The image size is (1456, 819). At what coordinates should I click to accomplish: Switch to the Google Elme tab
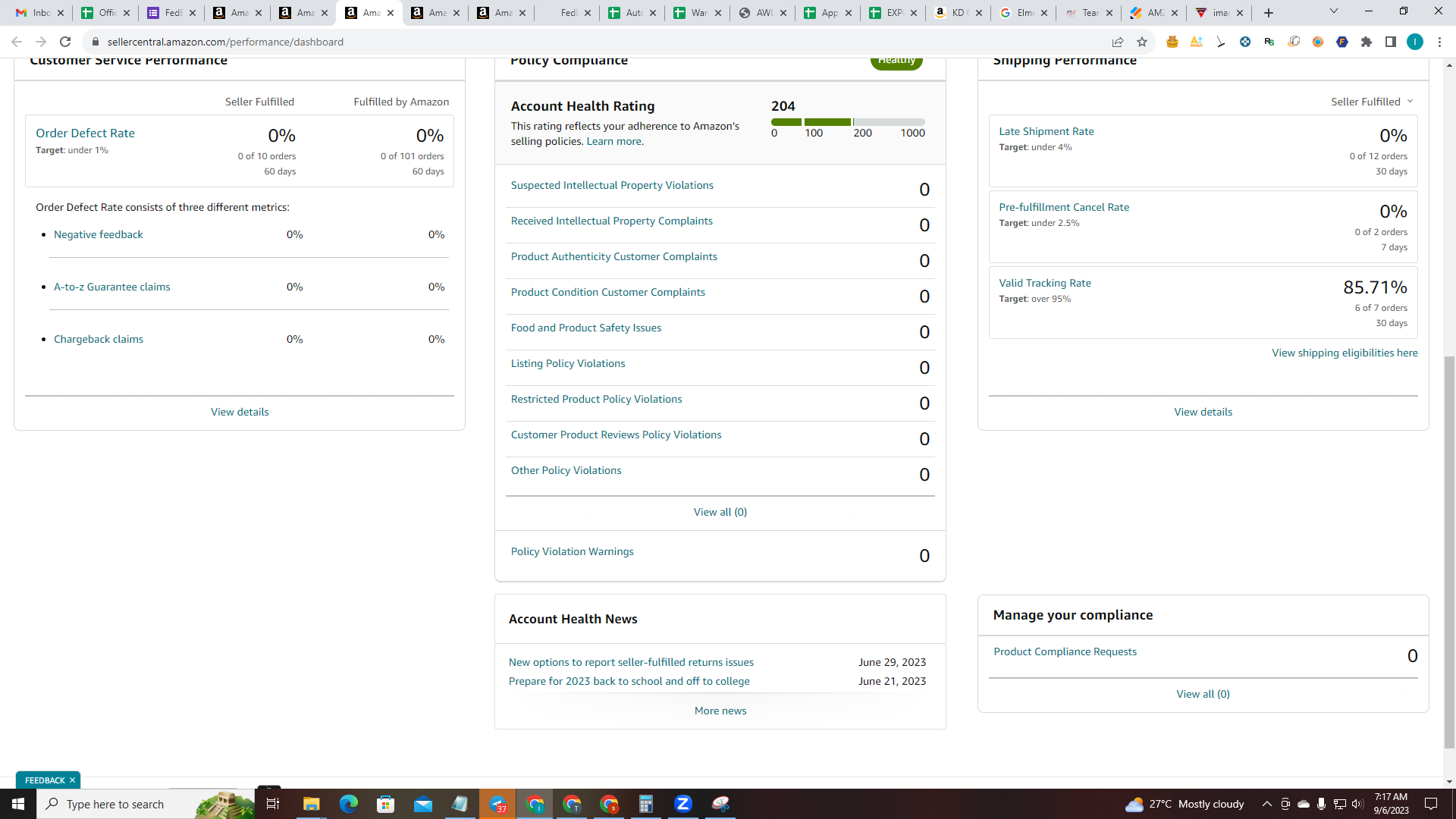[1024, 13]
